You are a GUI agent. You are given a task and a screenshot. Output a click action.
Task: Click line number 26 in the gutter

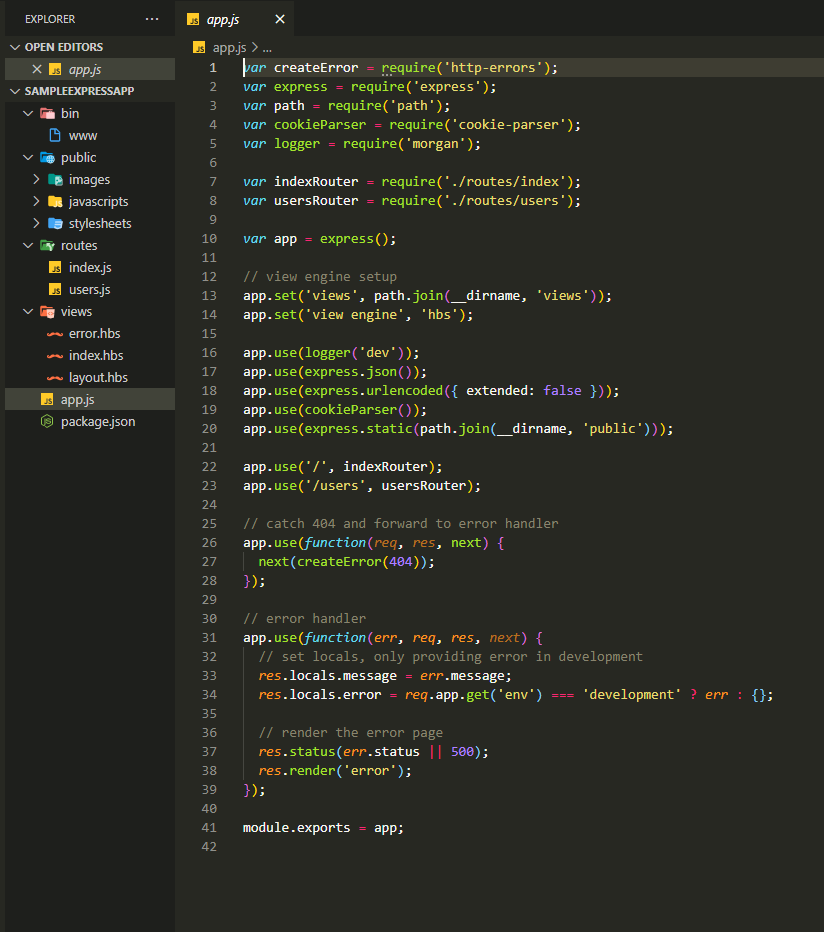pos(209,542)
